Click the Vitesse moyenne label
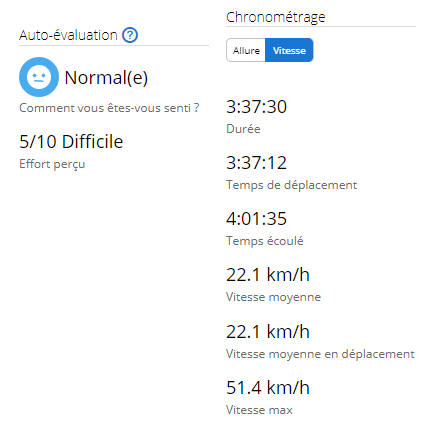The image size is (424, 426). (273, 297)
